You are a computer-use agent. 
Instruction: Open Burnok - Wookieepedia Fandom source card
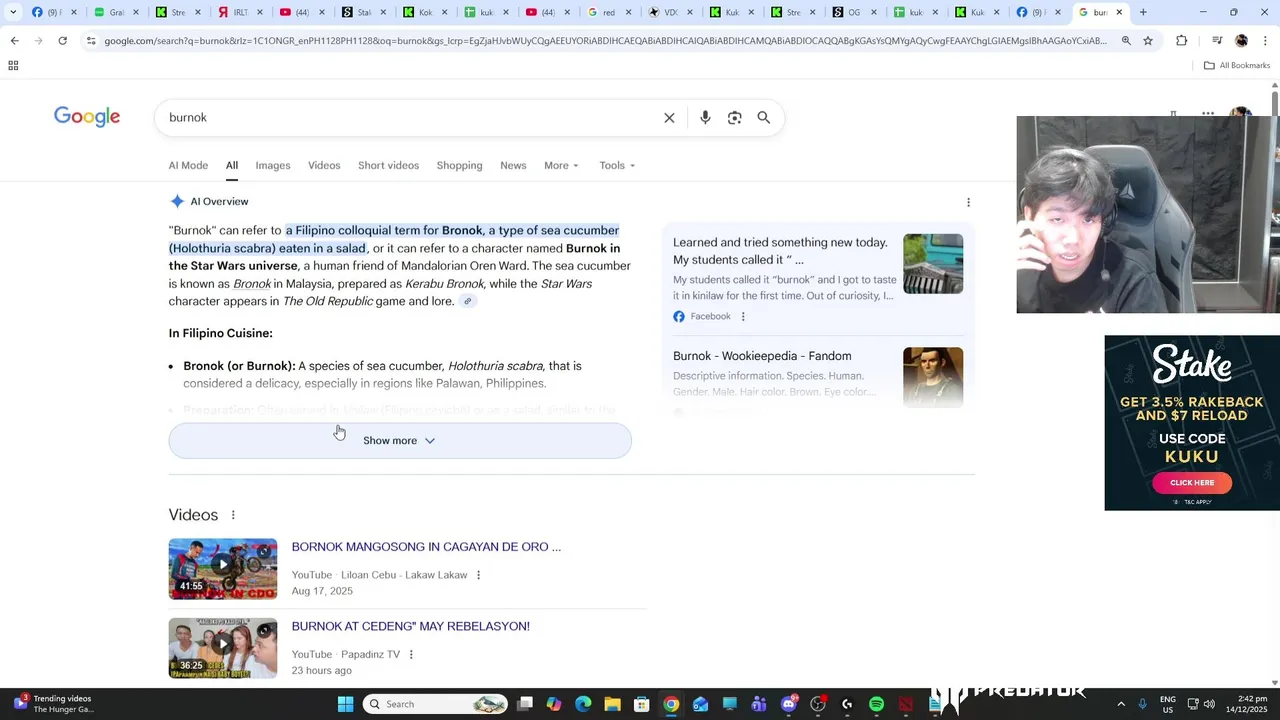[x=762, y=356]
